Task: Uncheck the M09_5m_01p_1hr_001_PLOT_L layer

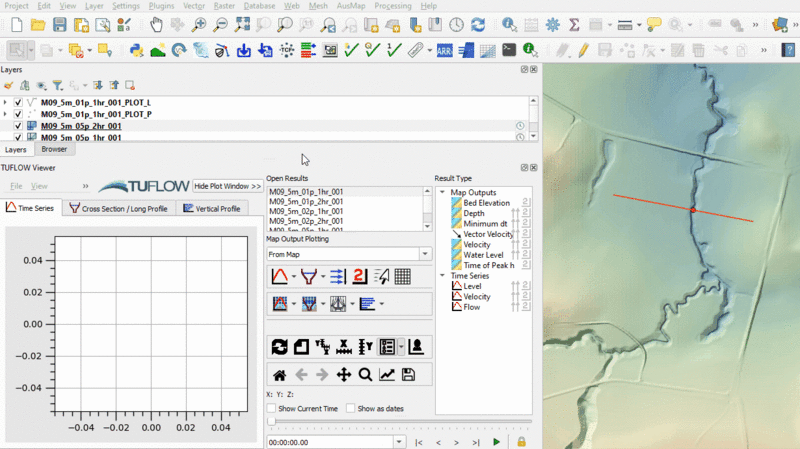Action: click(x=18, y=102)
